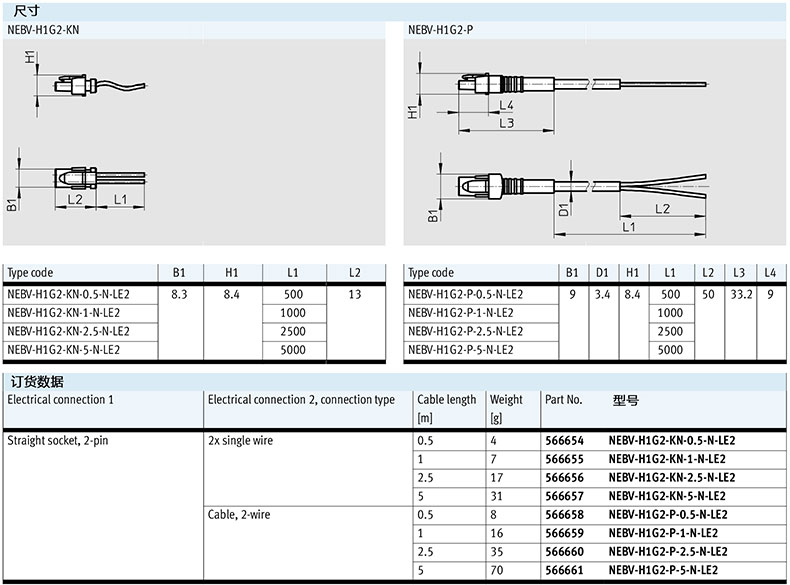The height and width of the screenshot is (585, 790).
Task: Select the '2x single wire' cell
Action: point(240,440)
